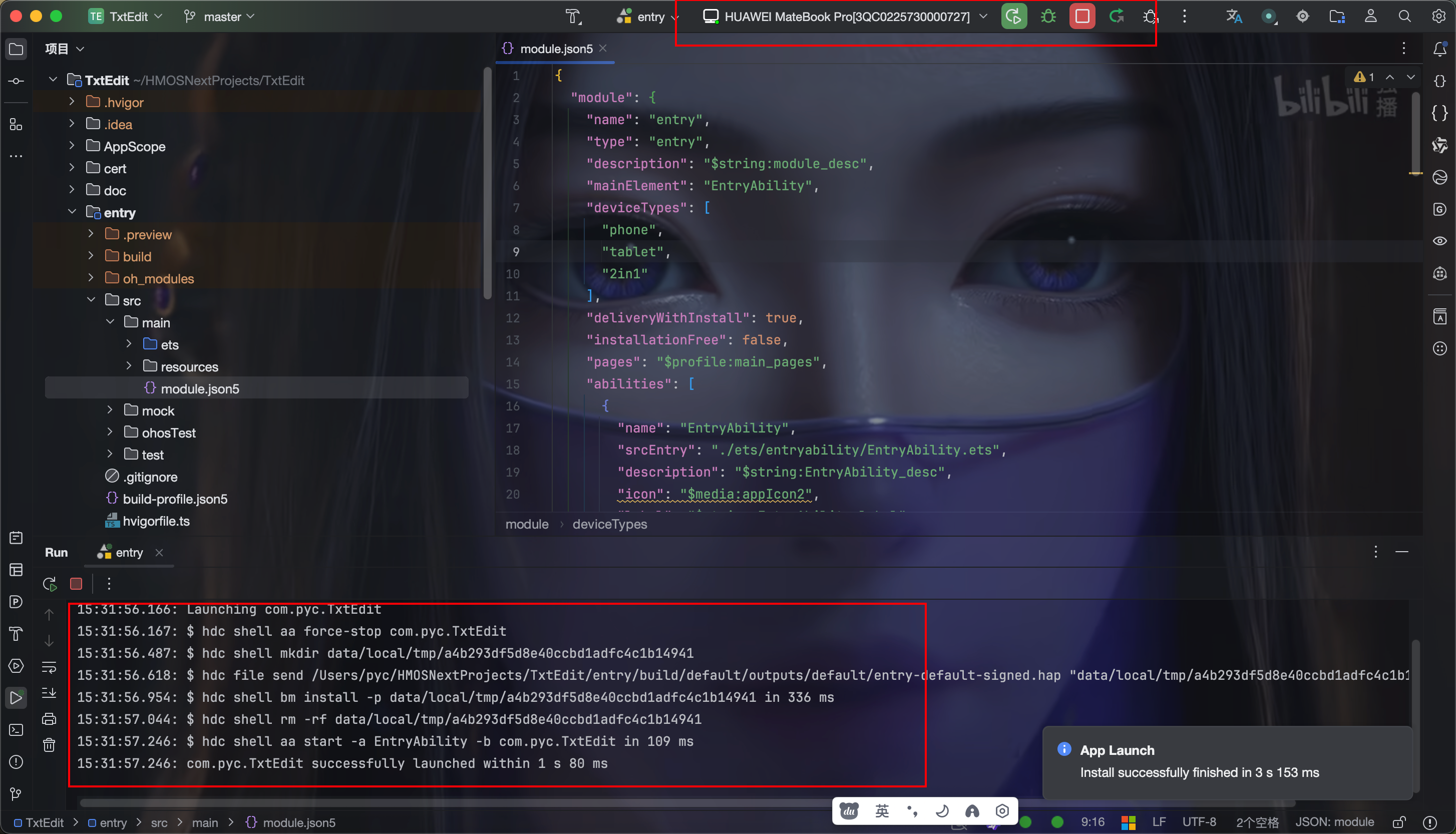The width and height of the screenshot is (1456, 834).
Task: Click the Debug bug icon in toolbar
Action: 1047,16
